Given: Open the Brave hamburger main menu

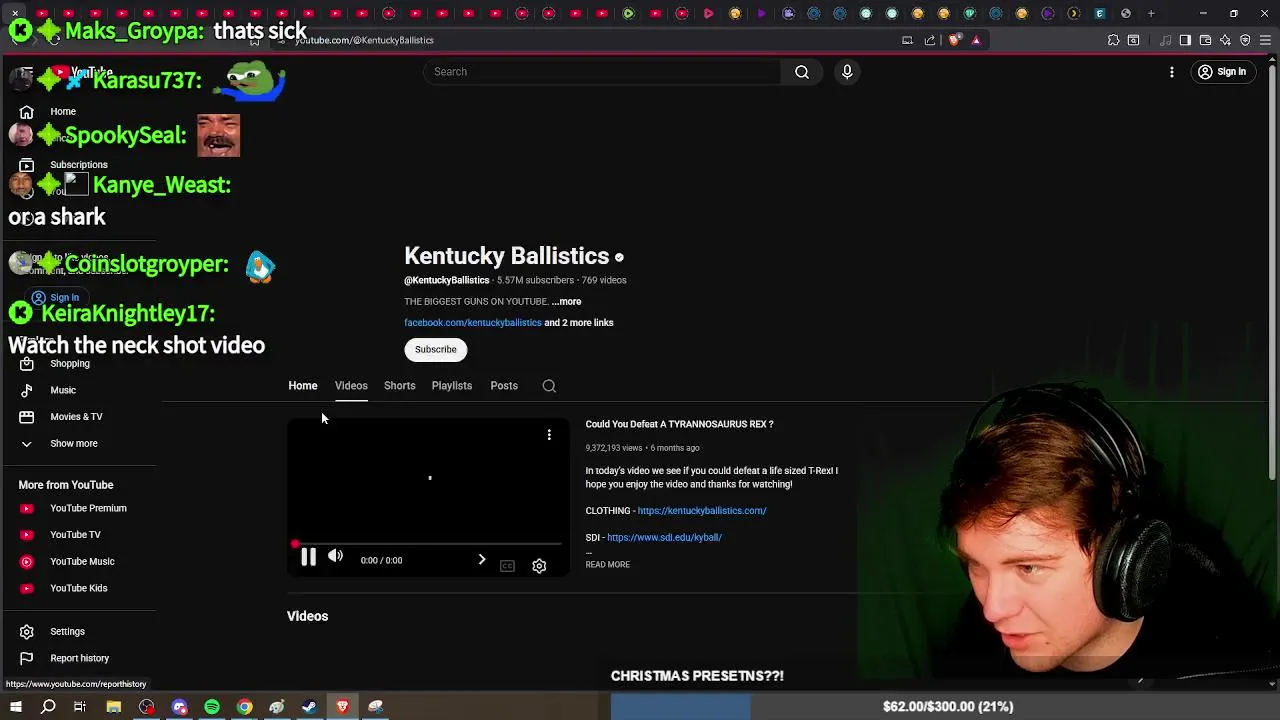Looking at the screenshot, I should click(x=1265, y=40).
